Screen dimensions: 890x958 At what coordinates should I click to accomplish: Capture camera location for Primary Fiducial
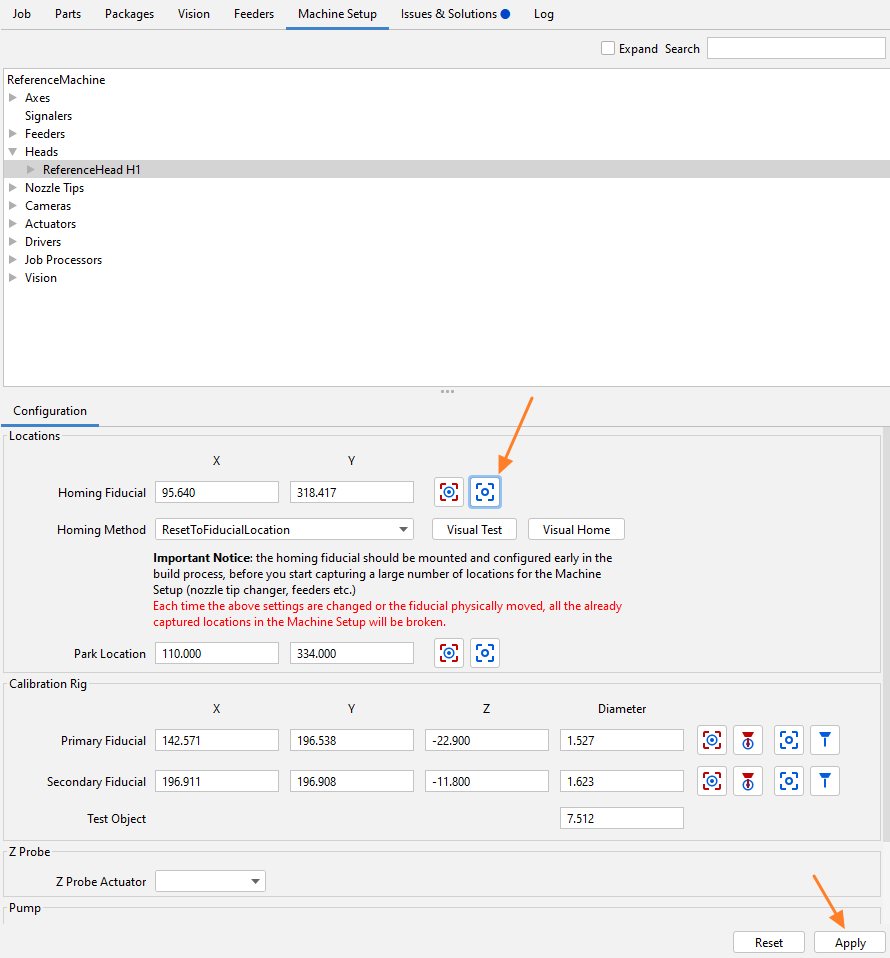pos(712,740)
